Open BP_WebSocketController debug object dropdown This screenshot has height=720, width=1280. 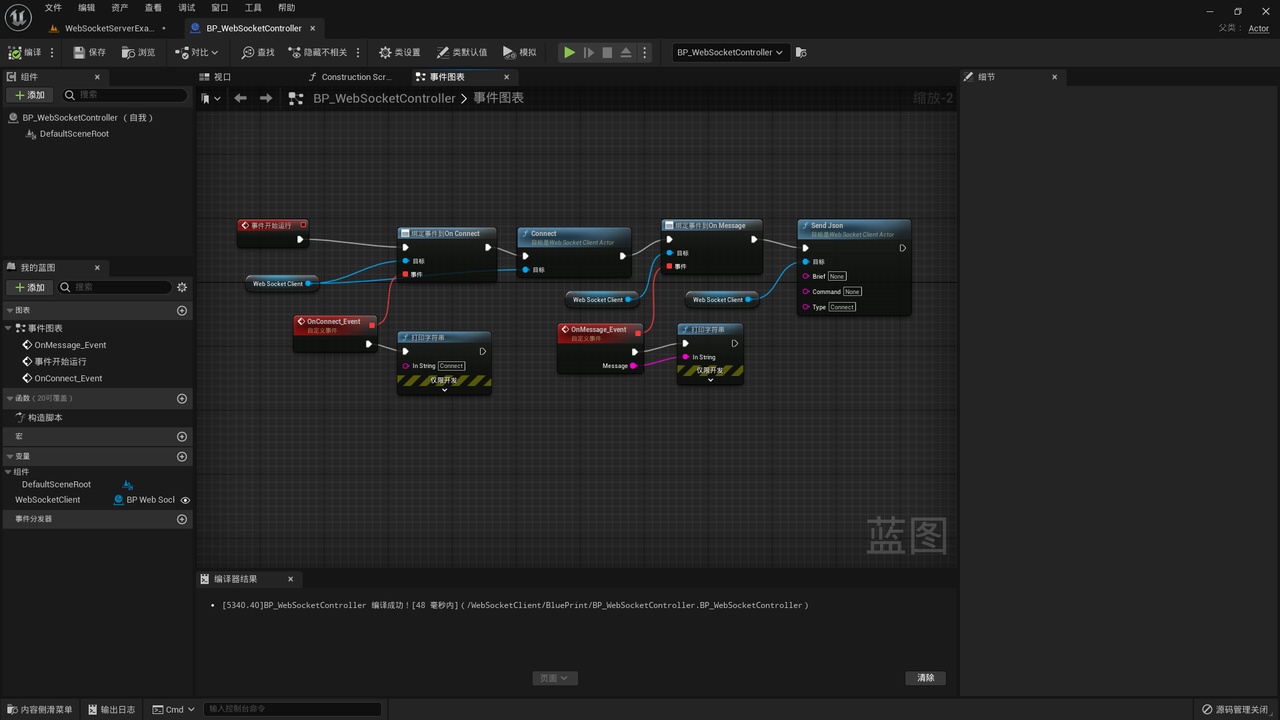pyautogui.click(x=731, y=52)
